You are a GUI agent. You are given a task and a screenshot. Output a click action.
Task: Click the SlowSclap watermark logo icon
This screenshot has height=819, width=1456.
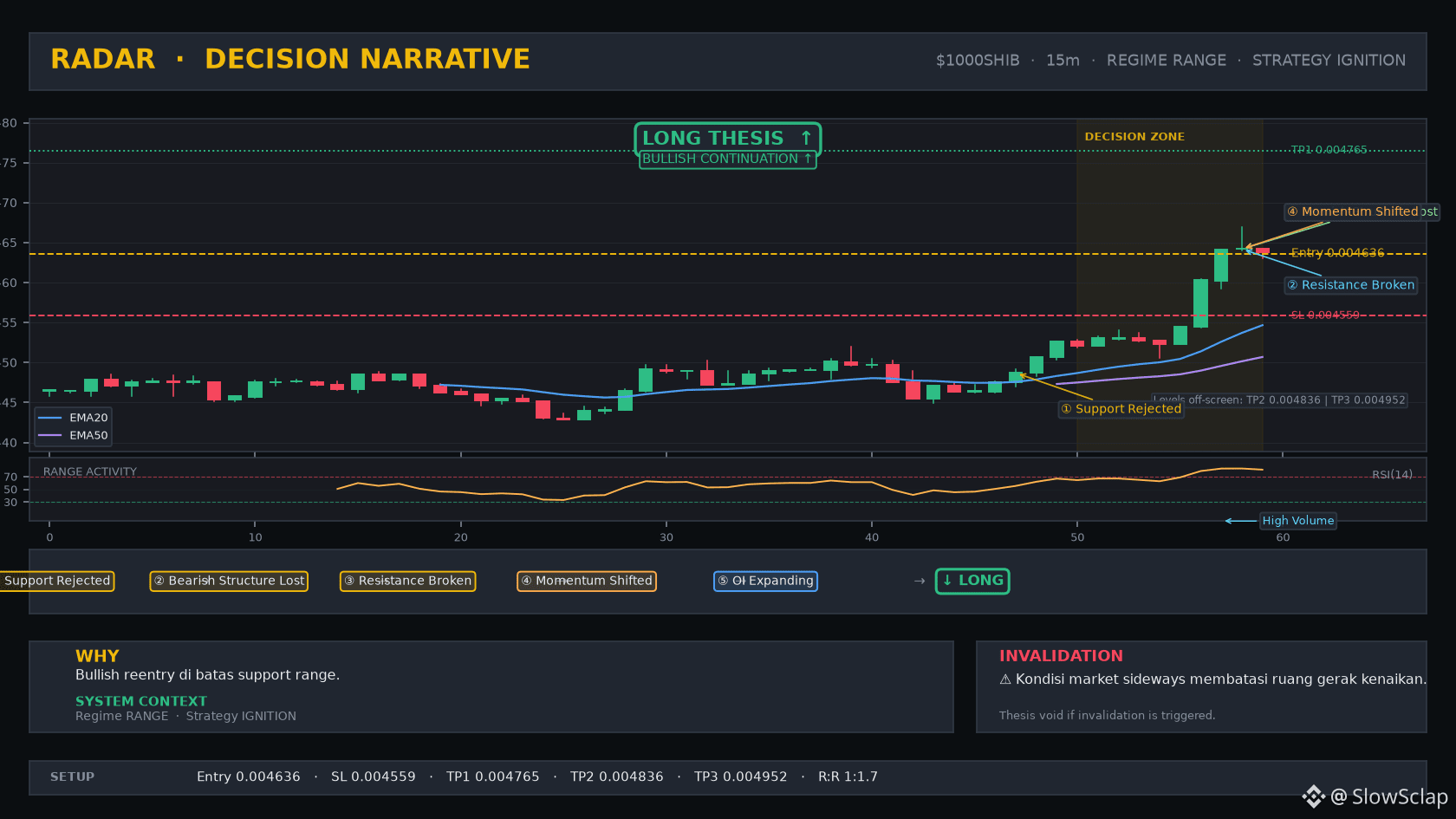(x=1314, y=796)
